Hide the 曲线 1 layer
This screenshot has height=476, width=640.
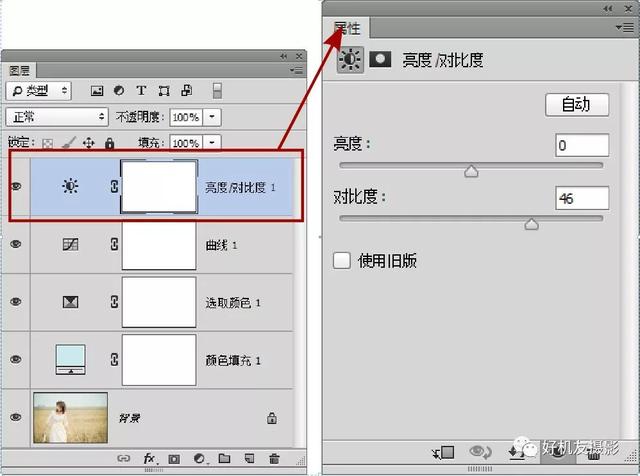coord(15,244)
